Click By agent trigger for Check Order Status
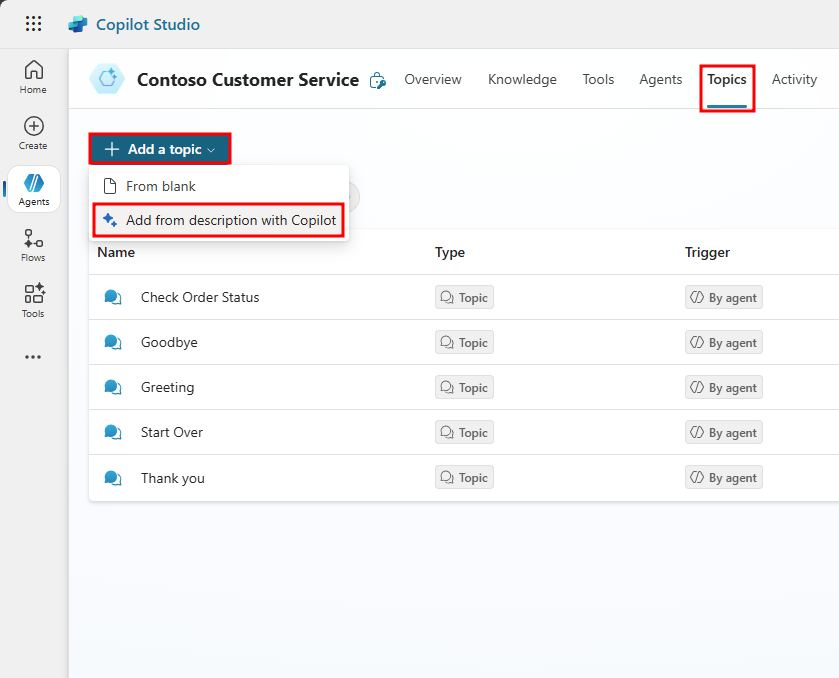 723,298
